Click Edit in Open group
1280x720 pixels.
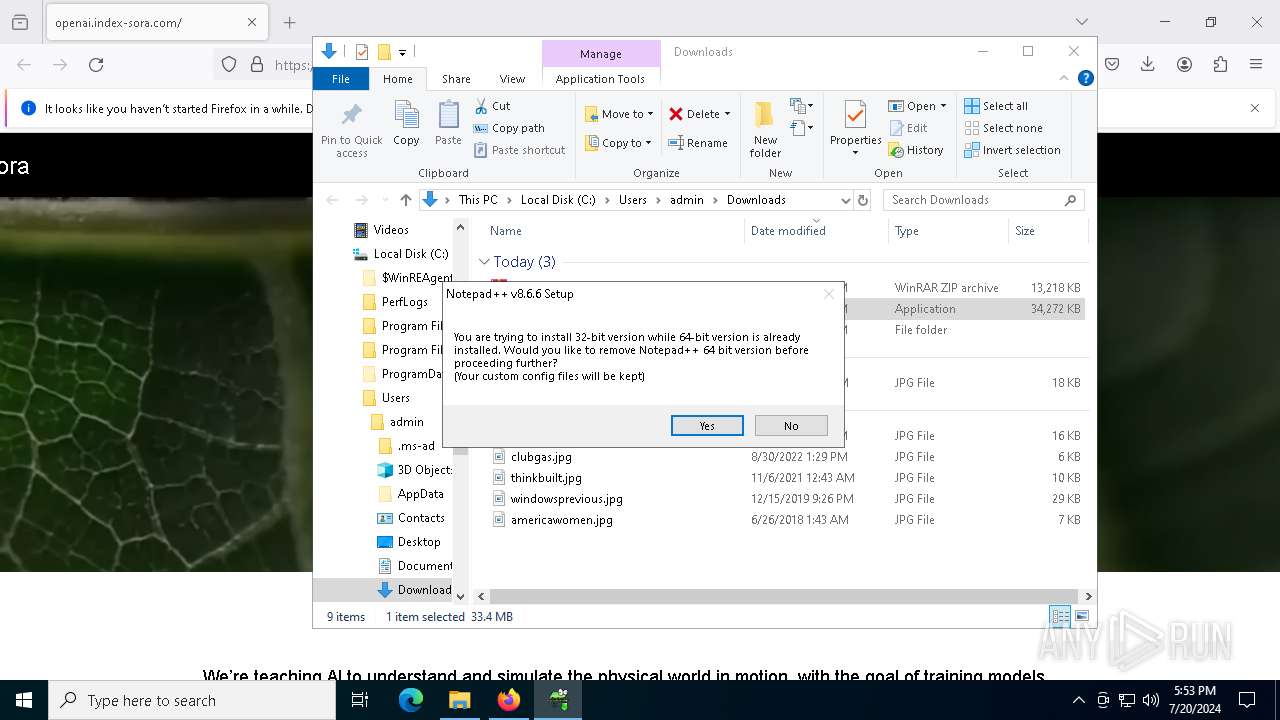tap(908, 128)
